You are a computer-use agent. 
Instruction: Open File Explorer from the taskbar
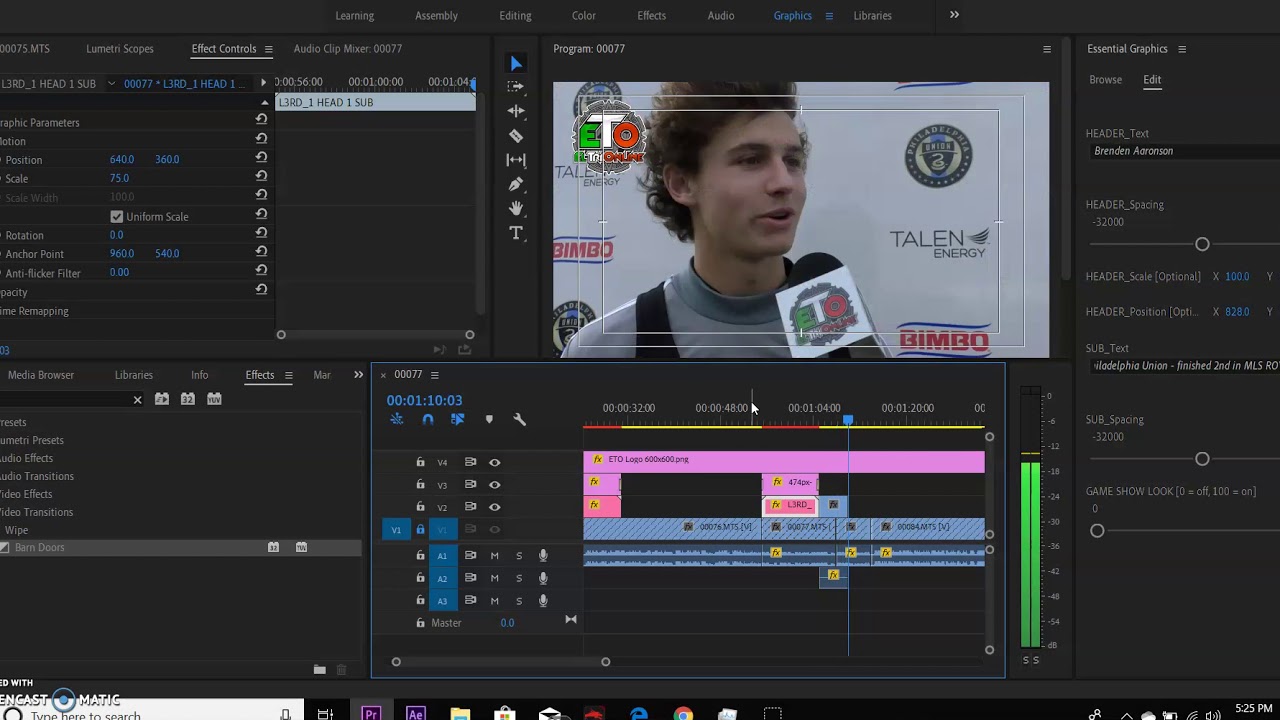(x=460, y=713)
